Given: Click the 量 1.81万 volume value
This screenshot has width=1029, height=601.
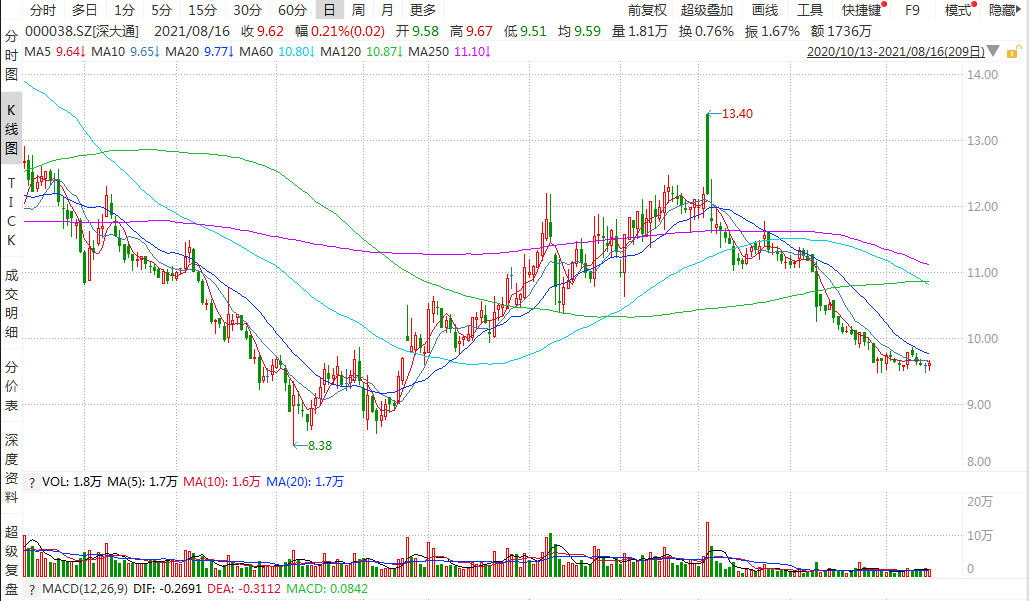Looking at the screenshot, I should pyautogui.click(x=639, y=31).
